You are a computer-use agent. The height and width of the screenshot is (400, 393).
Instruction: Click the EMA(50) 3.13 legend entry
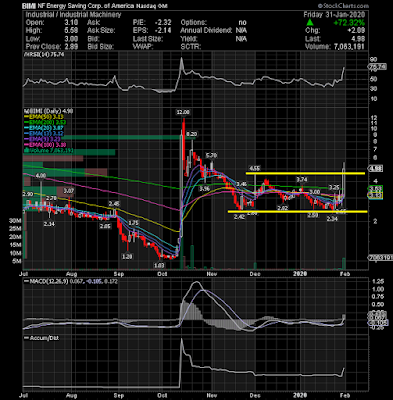(x=44, y=117)
